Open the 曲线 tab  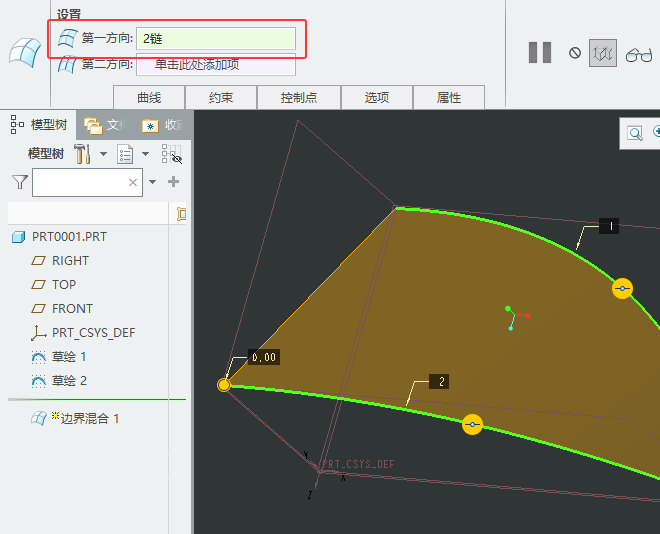[x=149, y=98]
